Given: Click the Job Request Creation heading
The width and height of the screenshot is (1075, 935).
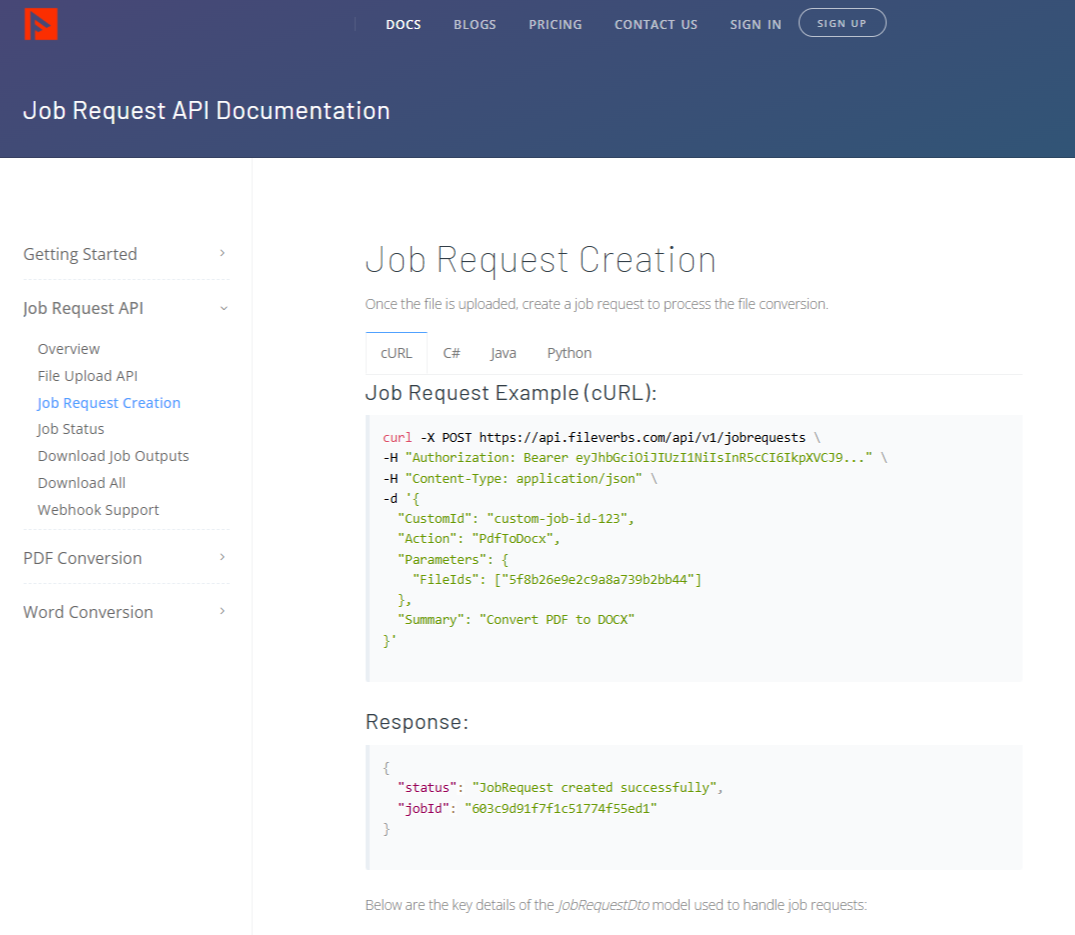Looking at the screenshot, I should click(x=540, y=260).
